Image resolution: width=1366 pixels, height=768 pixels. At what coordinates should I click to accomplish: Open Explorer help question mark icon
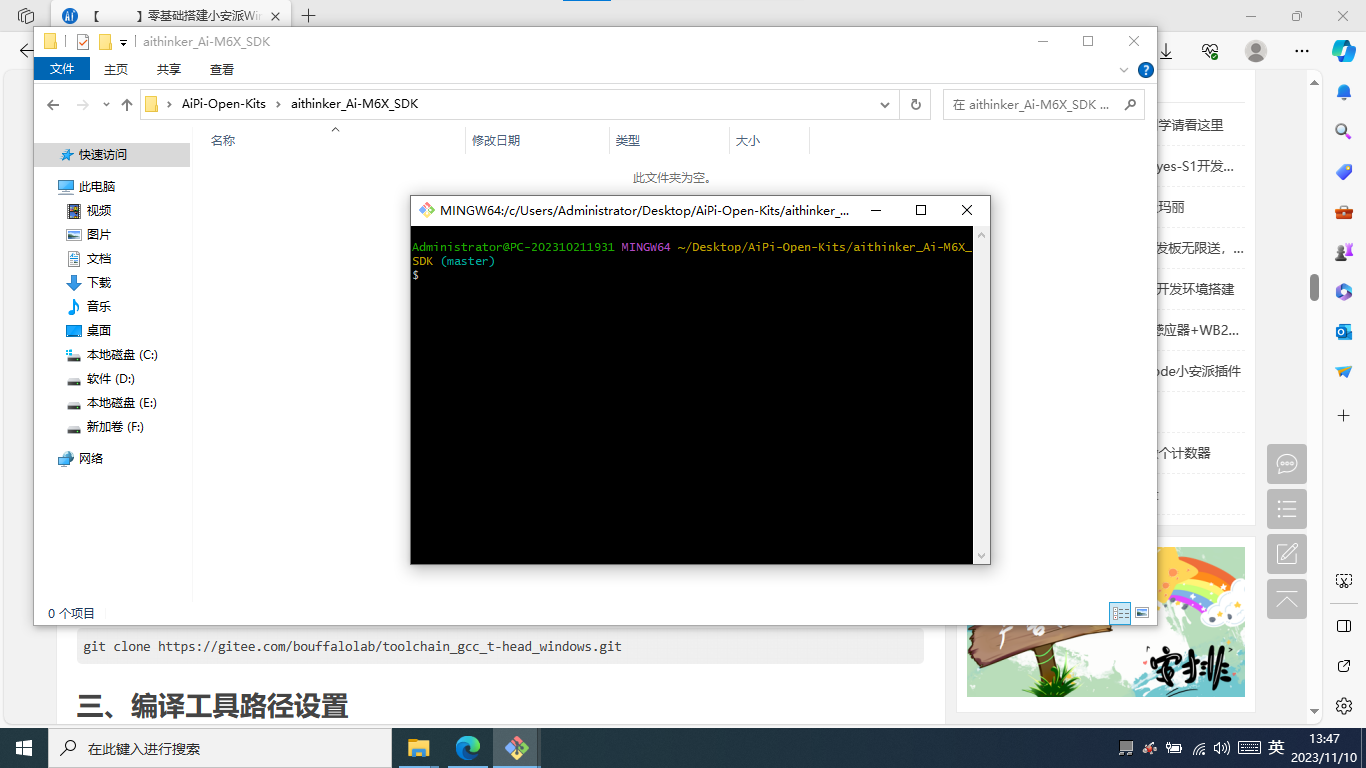click(1146, 70)
